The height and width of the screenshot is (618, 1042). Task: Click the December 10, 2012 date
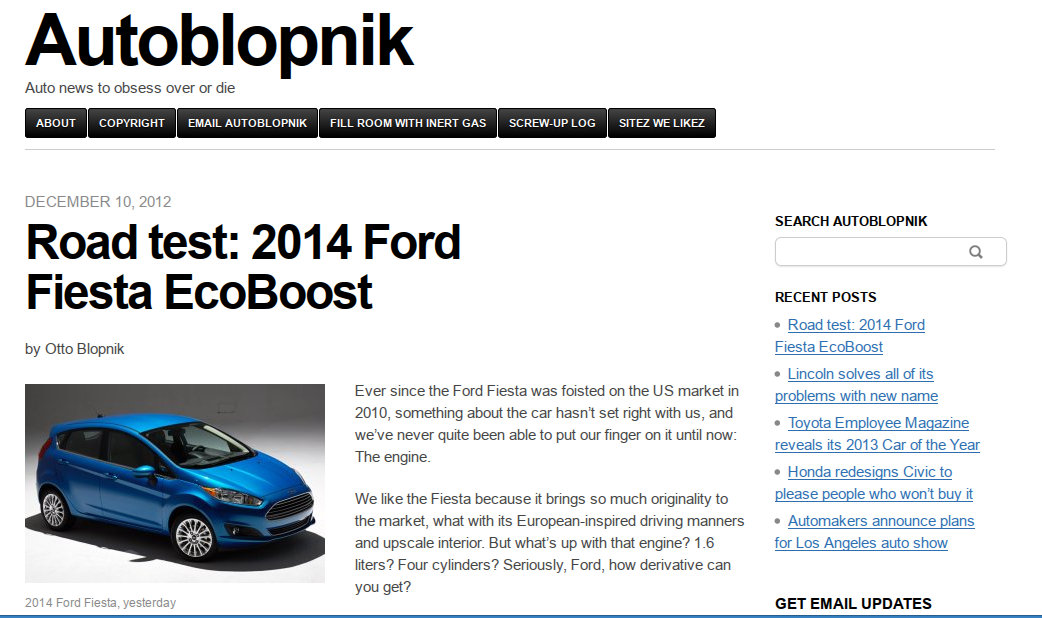pos(98,202)
